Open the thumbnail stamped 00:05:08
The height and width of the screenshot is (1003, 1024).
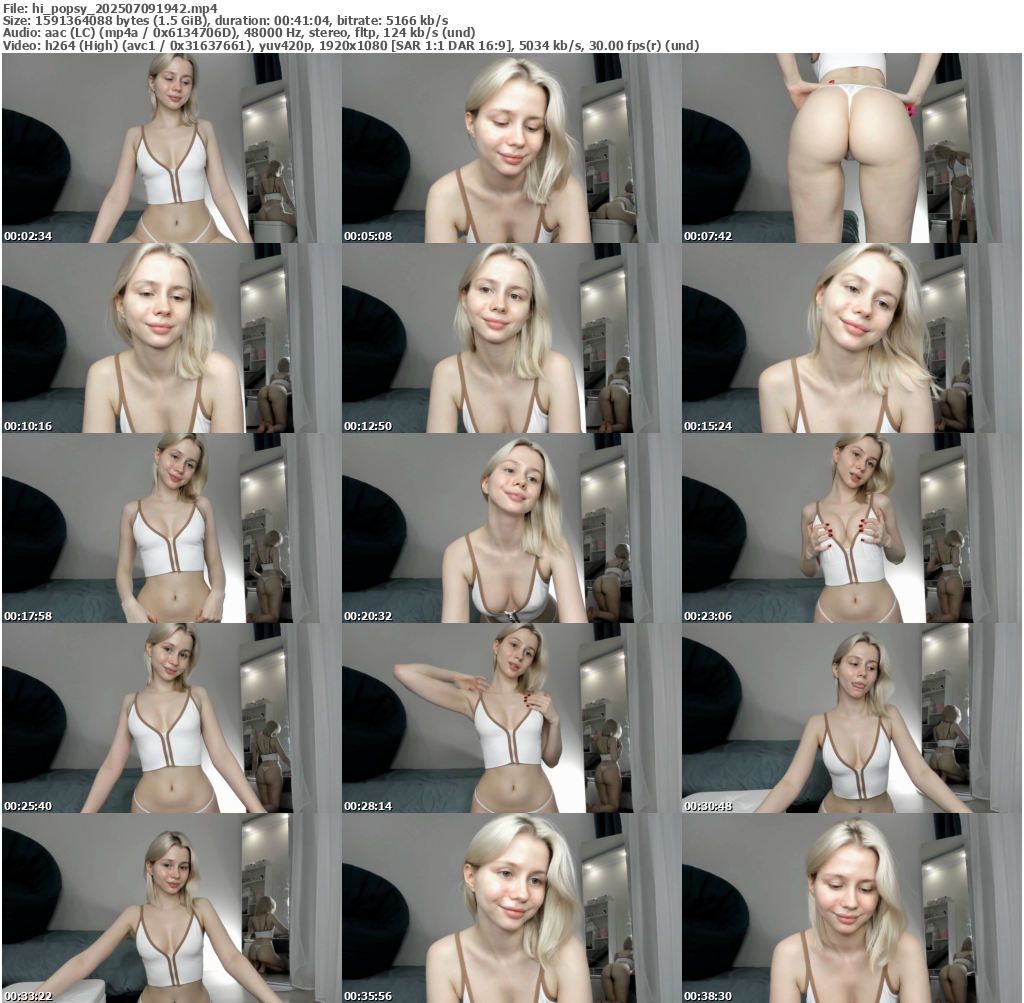511,148
